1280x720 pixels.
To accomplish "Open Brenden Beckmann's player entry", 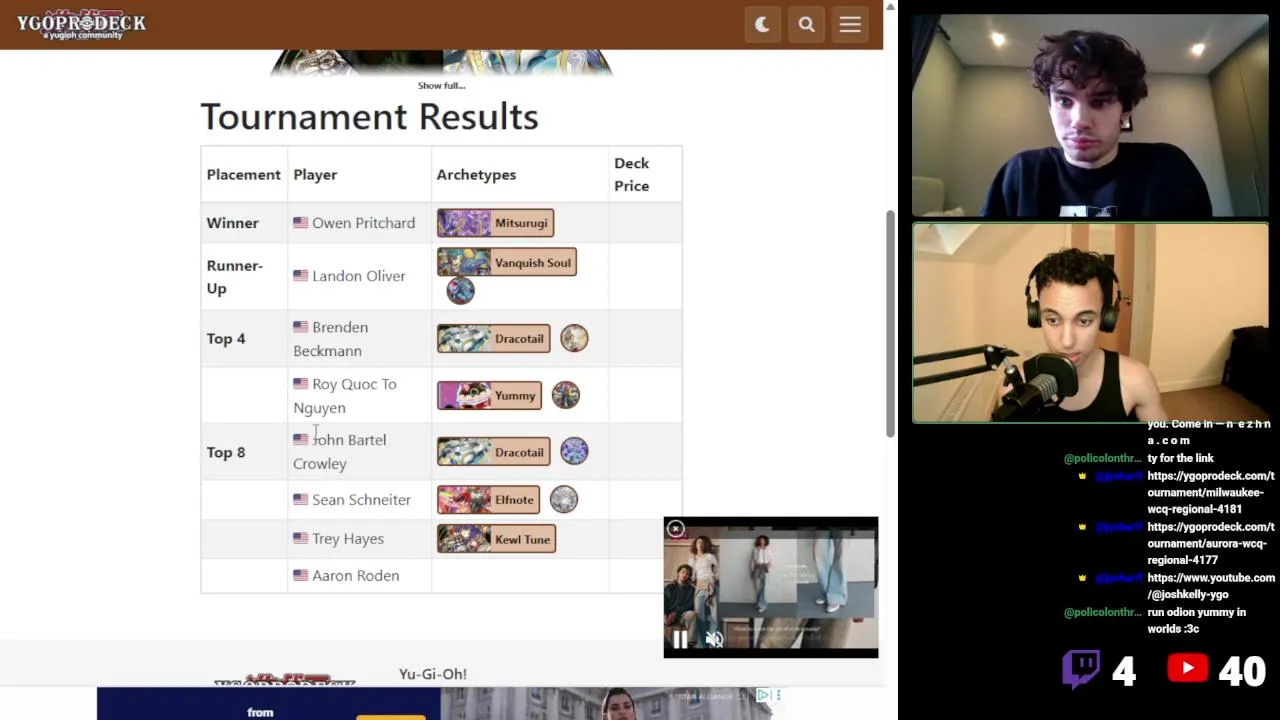I will point(331,339).
